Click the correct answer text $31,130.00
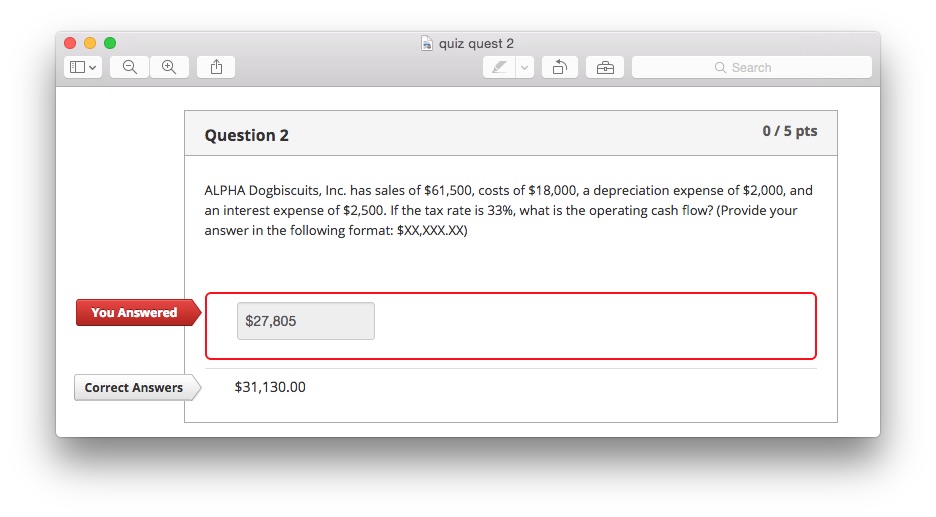This screenshot has height=517, width=936. [x=270, y=387]
